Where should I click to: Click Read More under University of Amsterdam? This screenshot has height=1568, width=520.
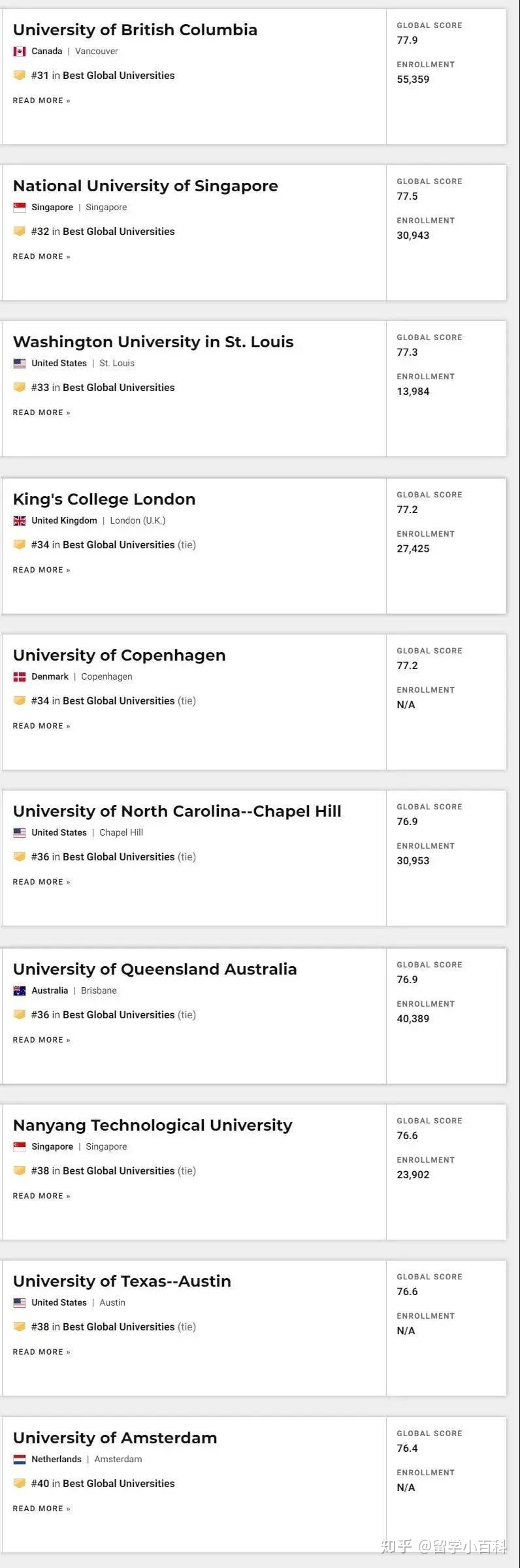tap(42, 1509)
